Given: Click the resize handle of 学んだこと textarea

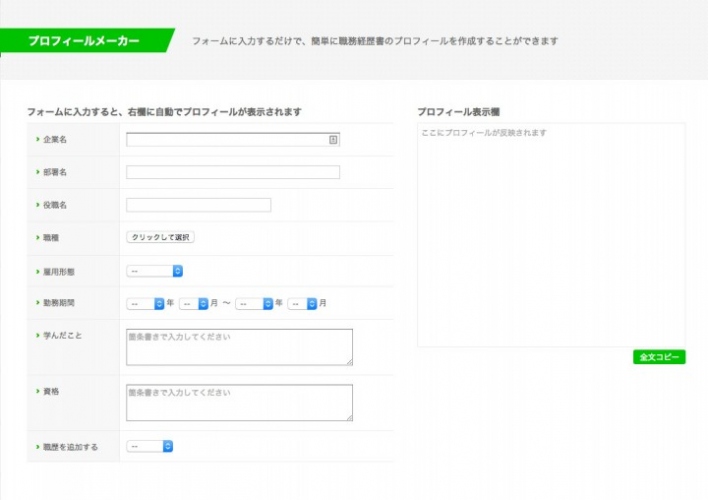Looking at the screenshot, I should (349, 362).
